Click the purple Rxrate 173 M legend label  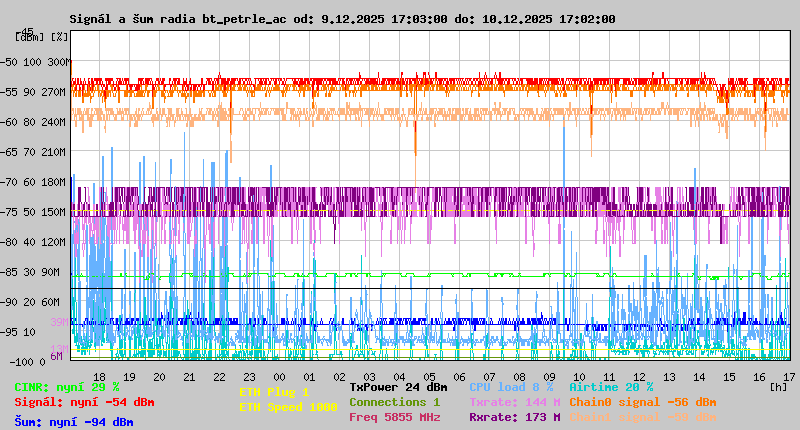514,417
